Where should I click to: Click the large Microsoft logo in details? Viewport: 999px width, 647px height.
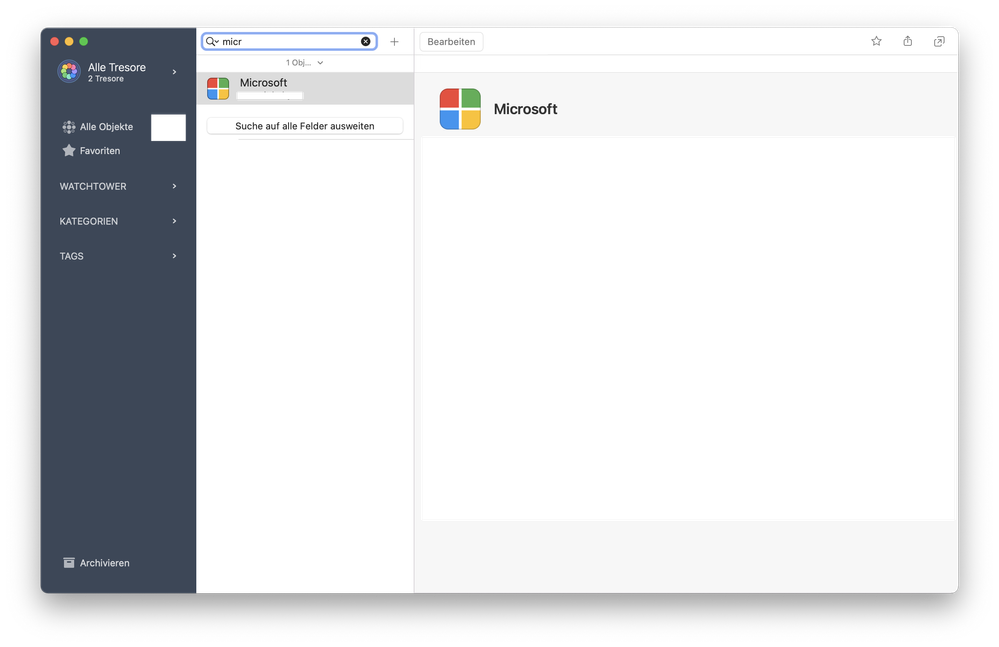coord(460,109)
